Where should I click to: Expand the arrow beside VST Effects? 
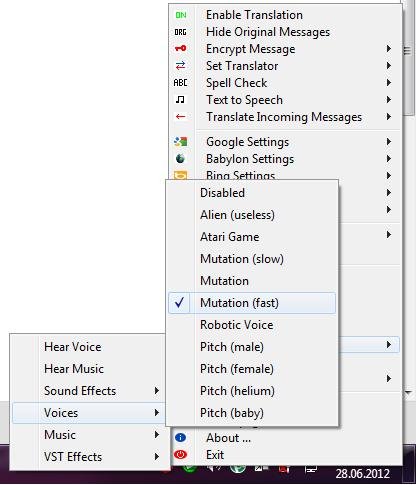click(x=157, y=456)
